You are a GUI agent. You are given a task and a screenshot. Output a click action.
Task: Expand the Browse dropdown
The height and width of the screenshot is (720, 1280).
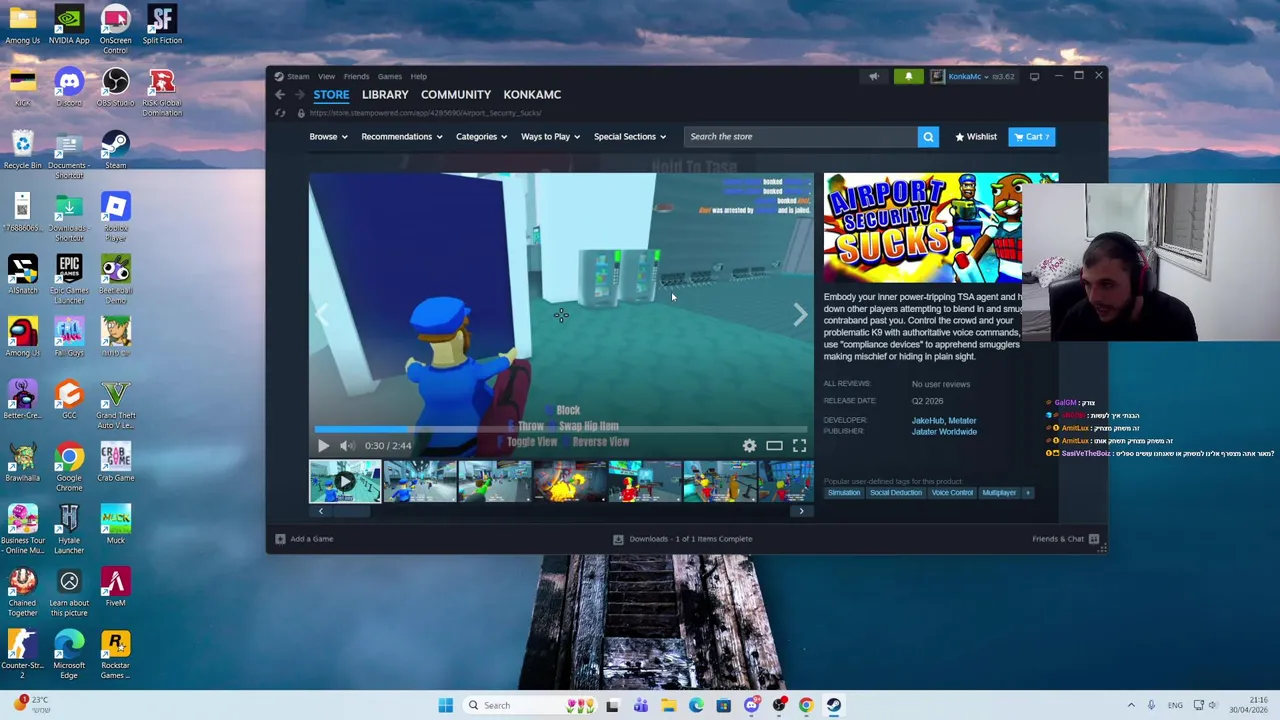(328, 137)
